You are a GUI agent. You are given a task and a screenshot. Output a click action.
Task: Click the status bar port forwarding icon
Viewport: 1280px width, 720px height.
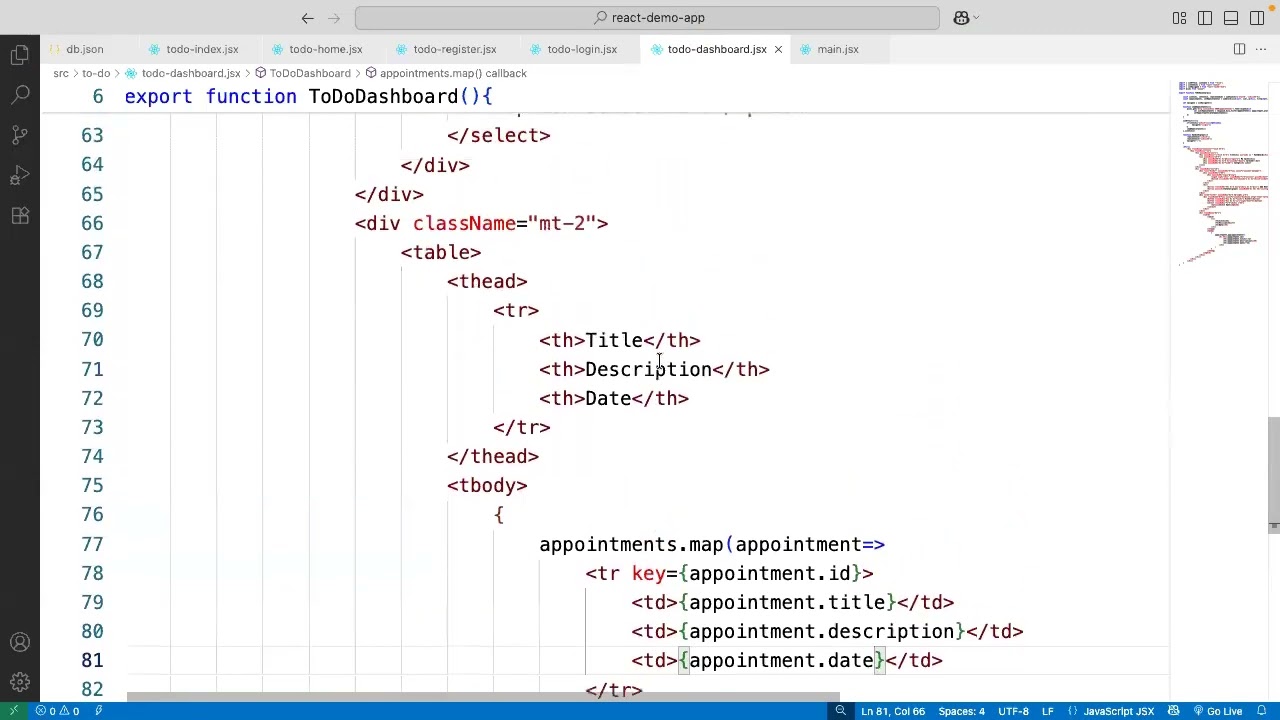pos(99,711)
